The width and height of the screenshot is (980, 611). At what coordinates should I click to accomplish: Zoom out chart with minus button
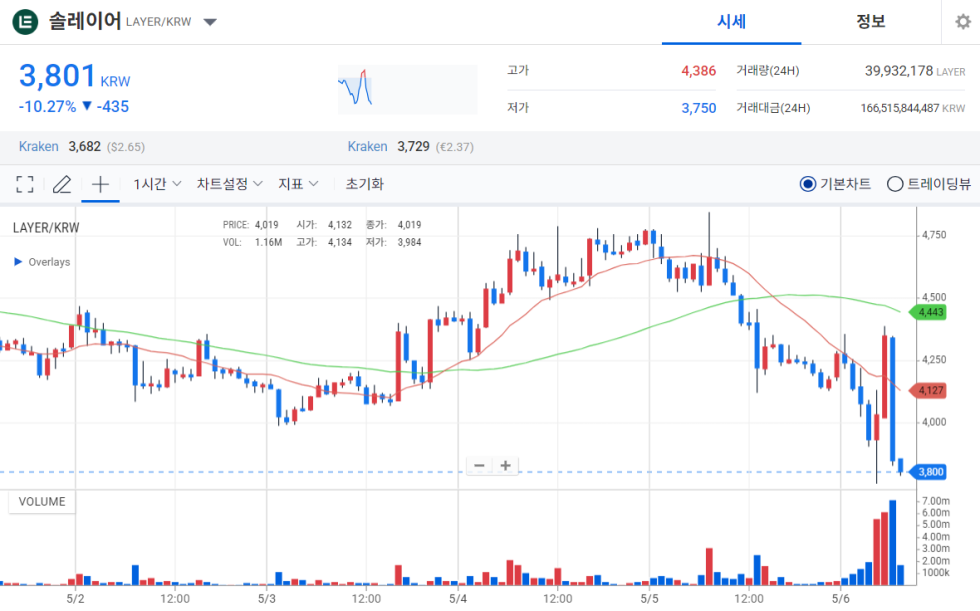click(480, 465)
